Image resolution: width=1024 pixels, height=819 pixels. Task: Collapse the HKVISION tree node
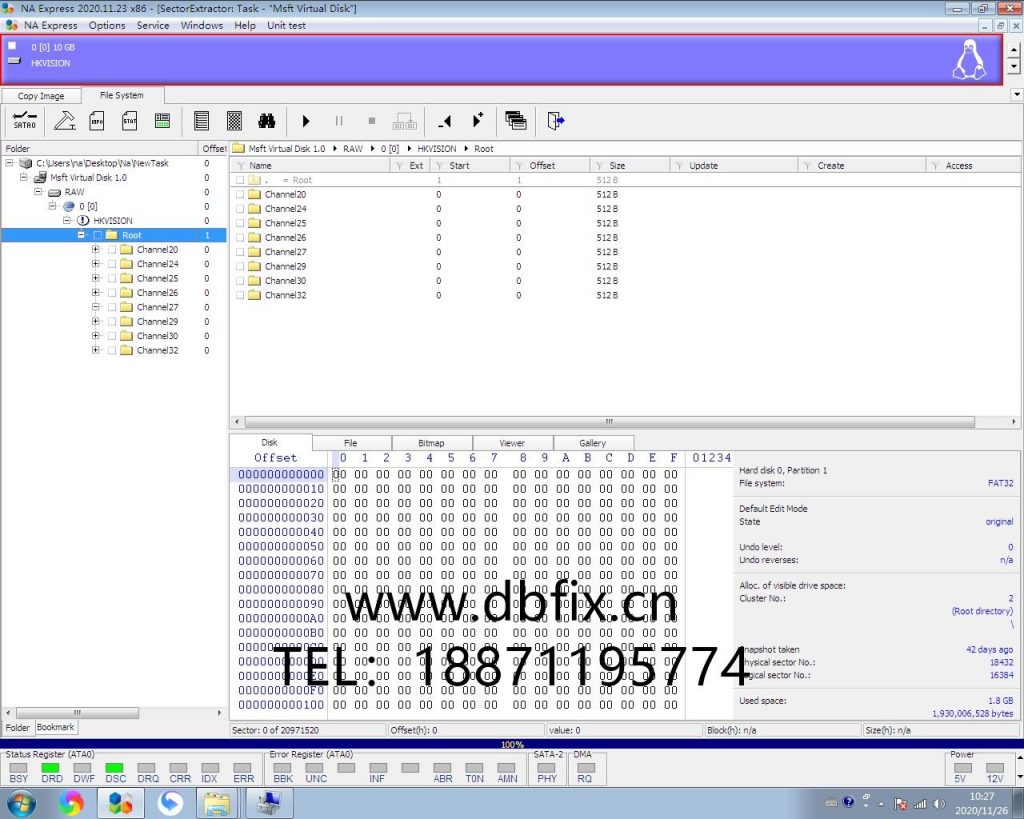click(67, 220)
